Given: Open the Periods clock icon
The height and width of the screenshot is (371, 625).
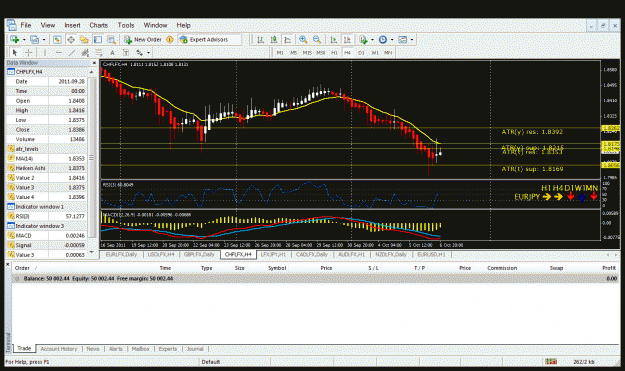Looking at the screenshot, I should [x=383, y=39].
